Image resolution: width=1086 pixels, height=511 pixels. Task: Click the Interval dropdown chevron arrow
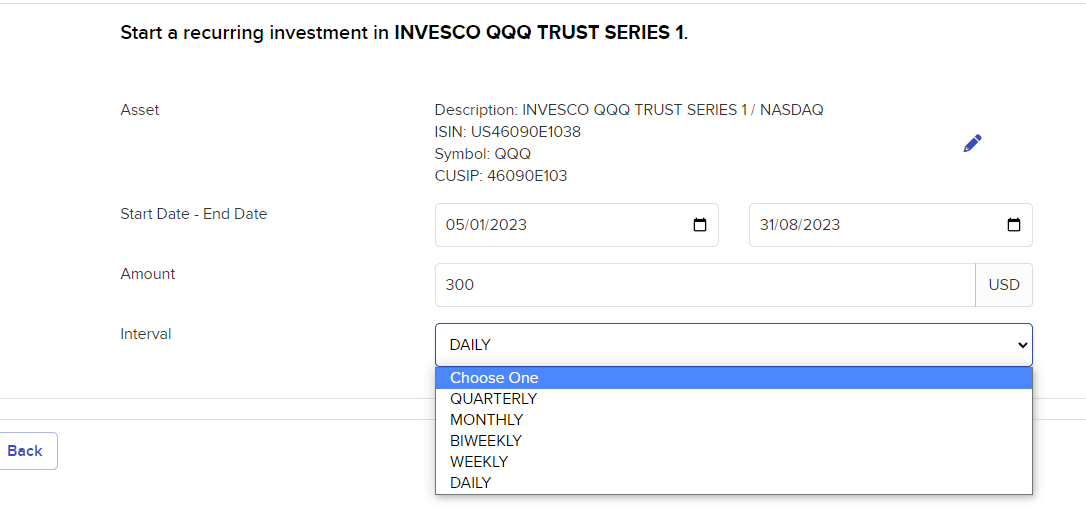pyautogui.click(x=1022, y=345)
